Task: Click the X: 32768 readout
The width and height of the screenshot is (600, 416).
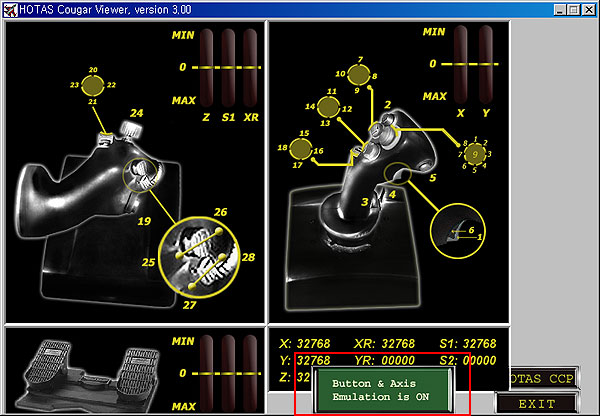Action: coord(305,344)
